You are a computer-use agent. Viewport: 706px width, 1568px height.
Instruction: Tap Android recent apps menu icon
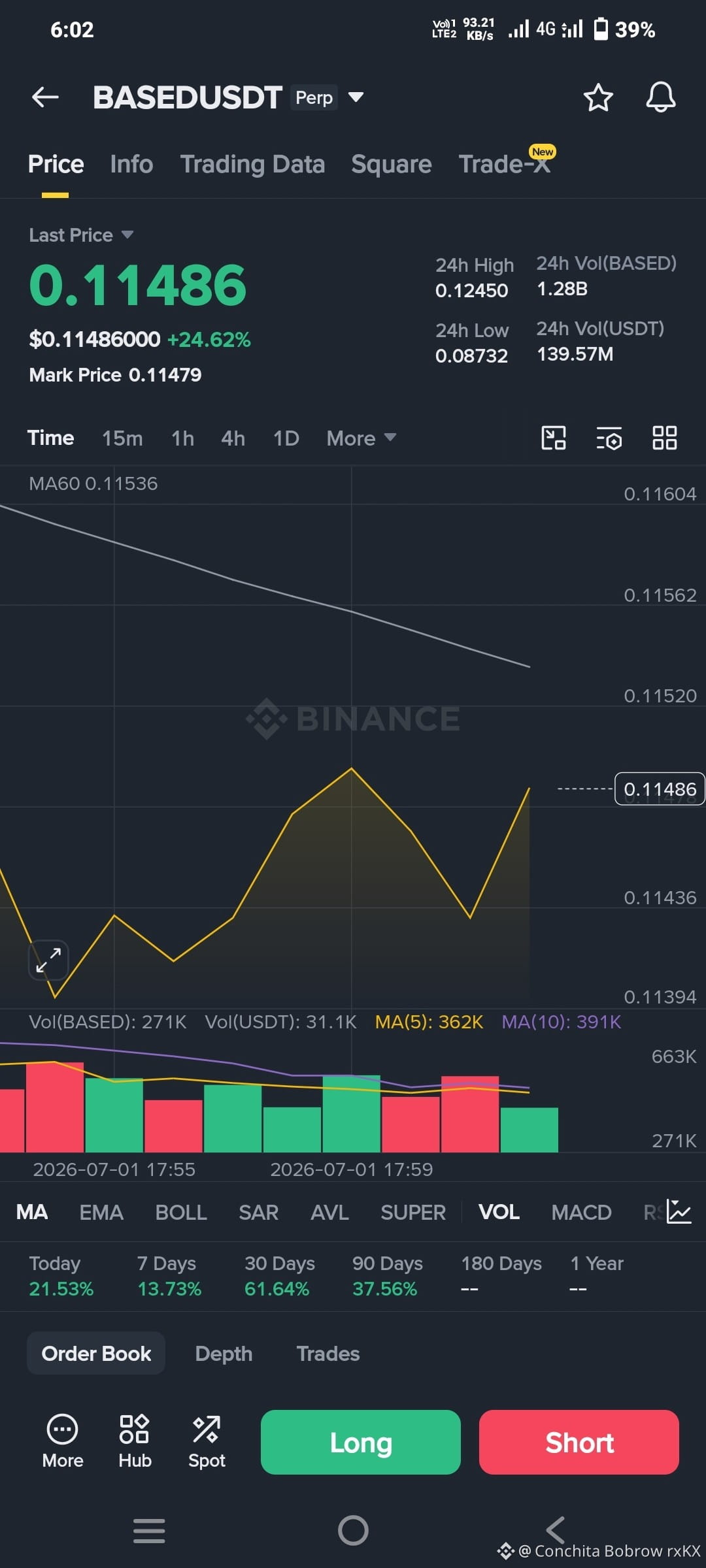pos(149,1531)
